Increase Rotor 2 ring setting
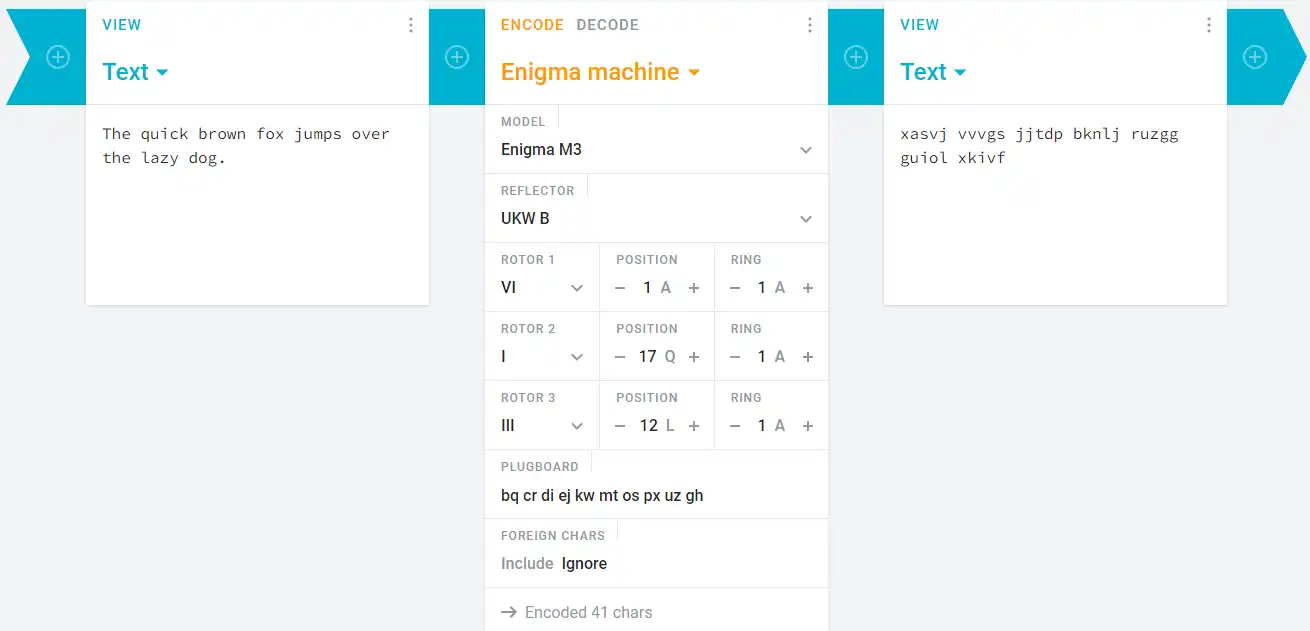This screenshot has width=1310, height=631. pyautogui.click(x=808, y=357)
